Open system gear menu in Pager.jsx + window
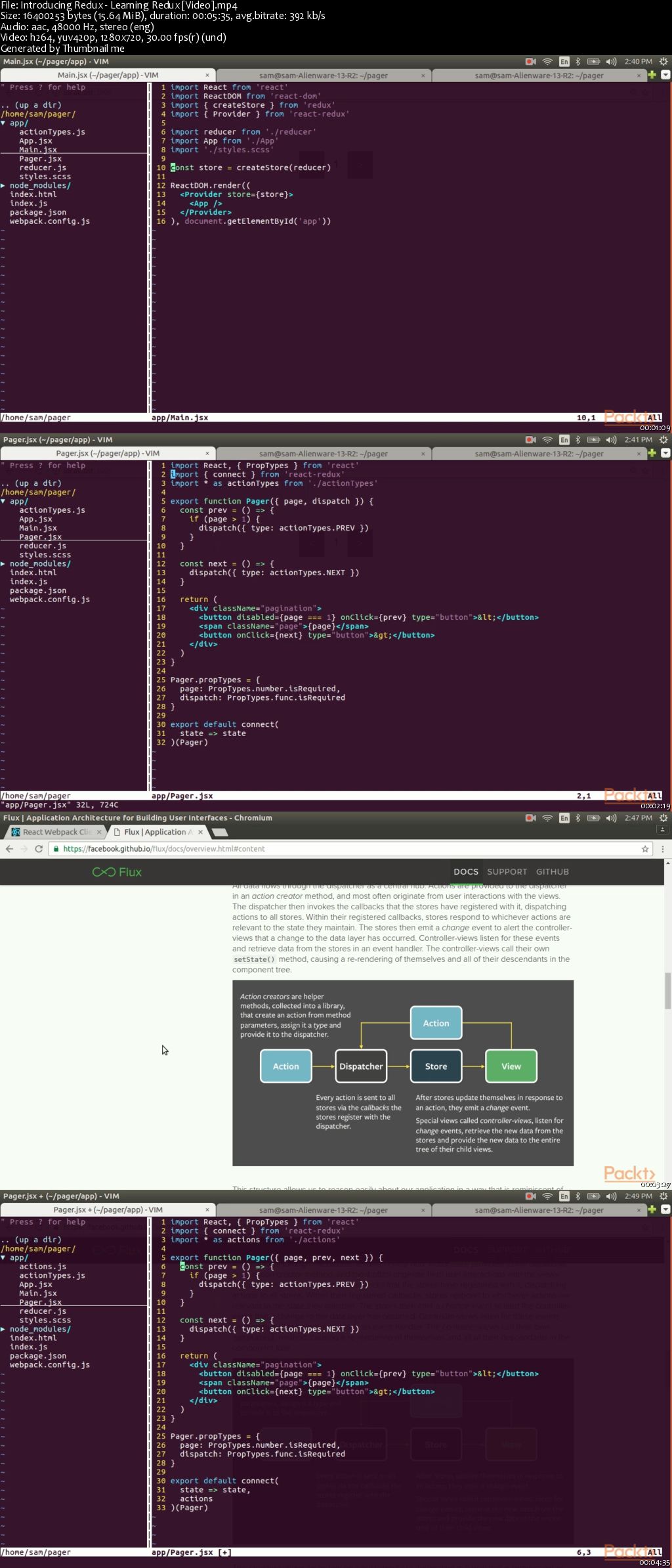672x1568 pixels. 663,1196
